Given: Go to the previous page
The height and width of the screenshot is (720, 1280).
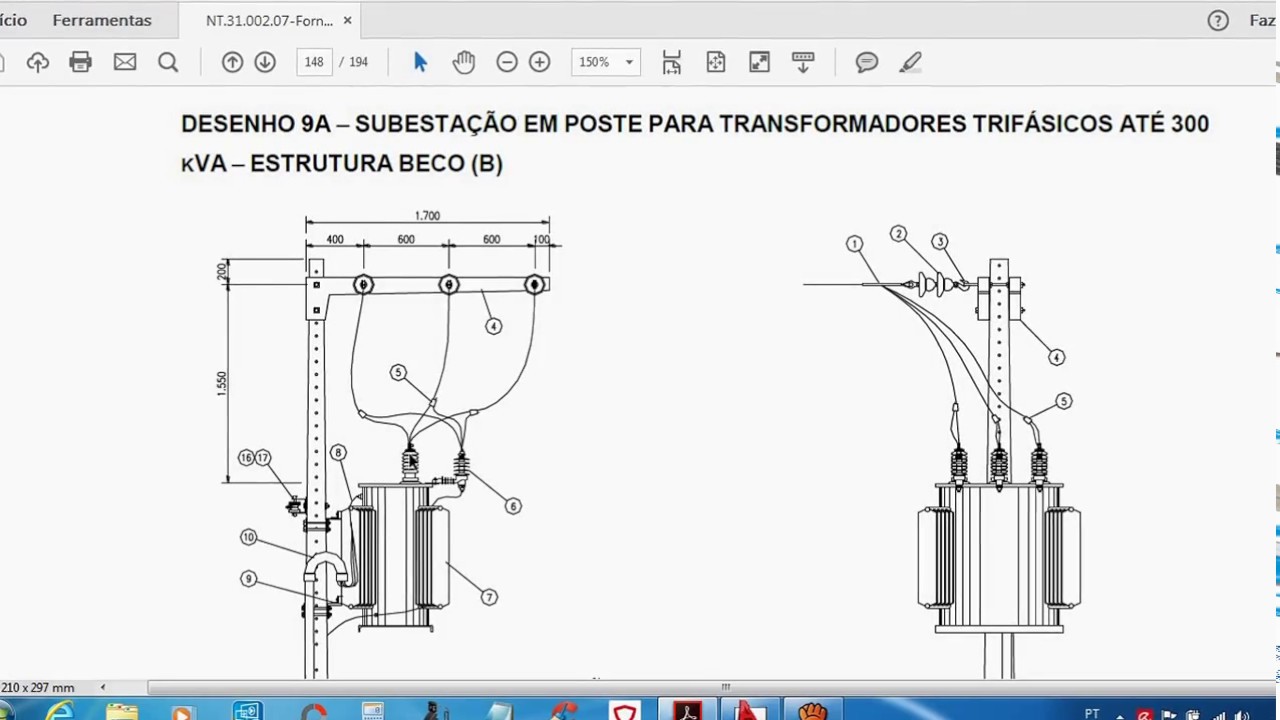Looking at the screenshot, I should tap(232, 62).
